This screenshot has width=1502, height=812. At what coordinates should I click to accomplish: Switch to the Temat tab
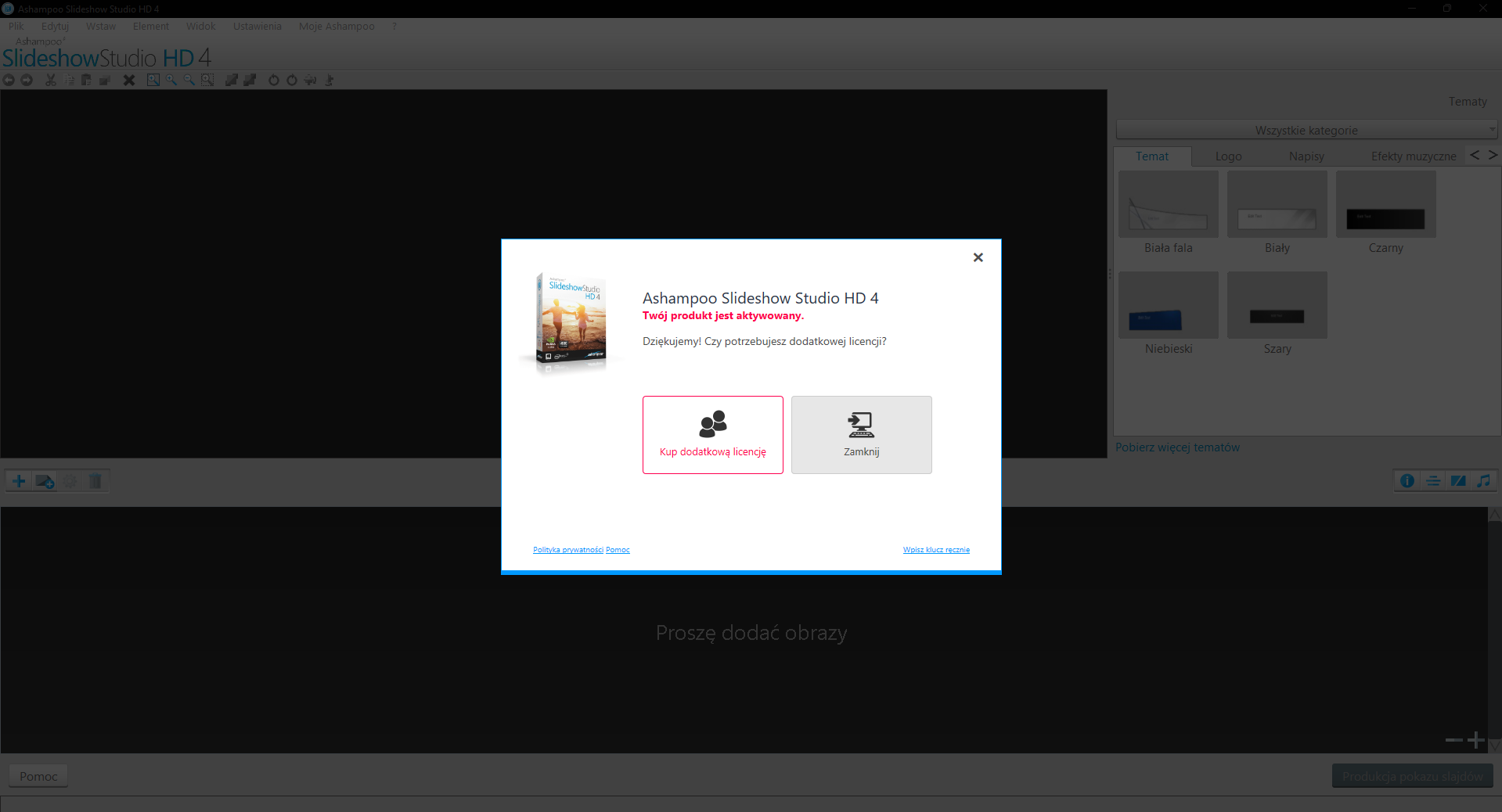(1152, 156)
